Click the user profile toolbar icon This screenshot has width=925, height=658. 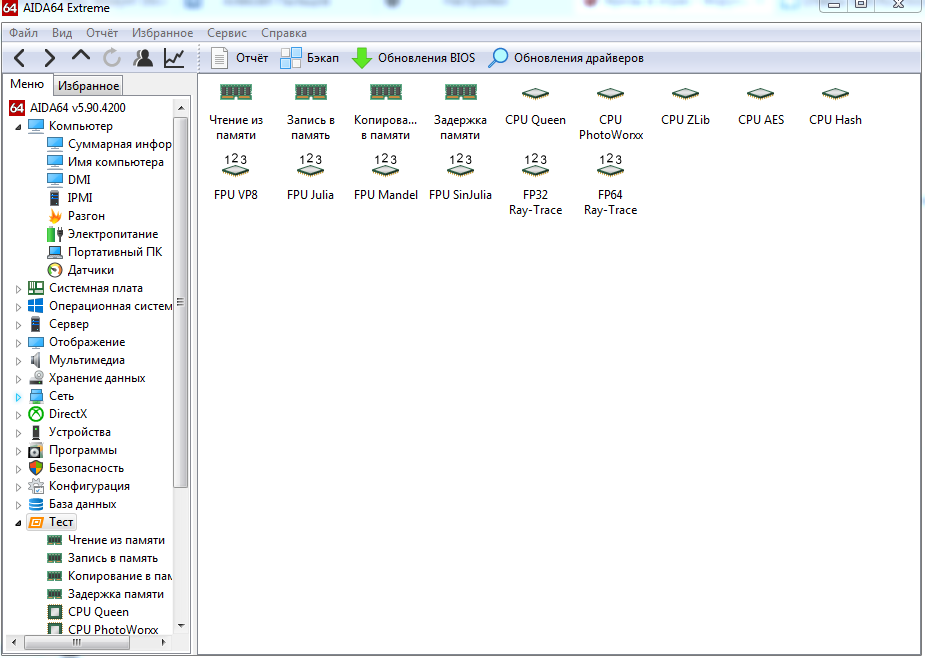pos(143,58)
